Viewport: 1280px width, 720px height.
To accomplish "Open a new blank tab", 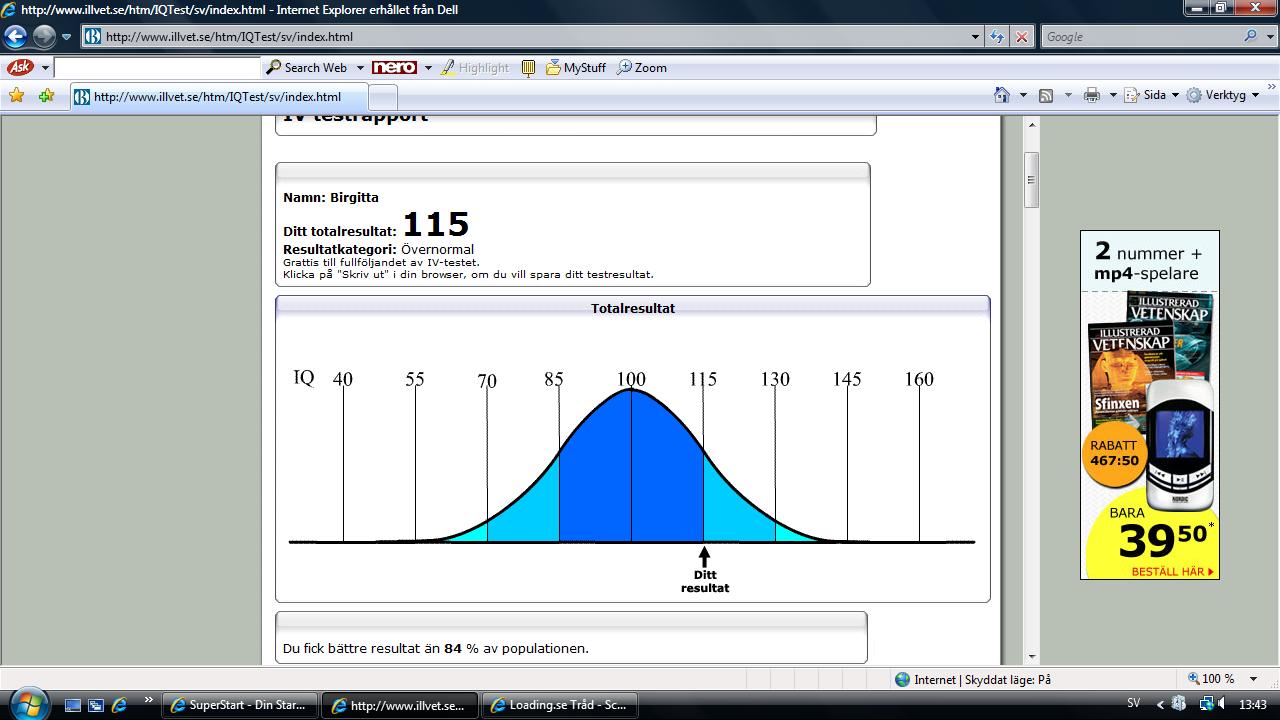I will coord(383,97).
